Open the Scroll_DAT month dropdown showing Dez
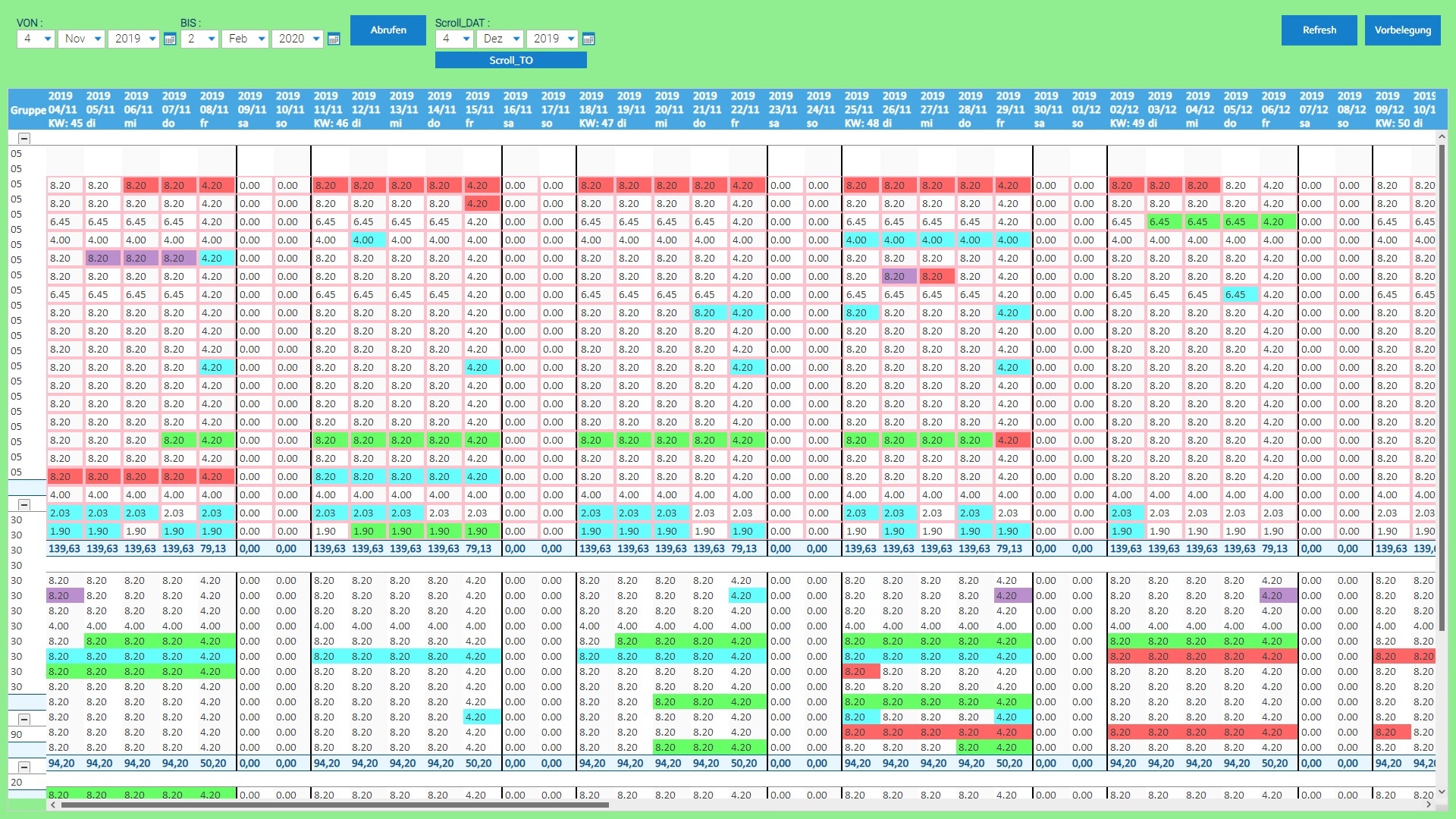Image resolution: width=1456 pixels, height=819 pixels. click(500, 39)
